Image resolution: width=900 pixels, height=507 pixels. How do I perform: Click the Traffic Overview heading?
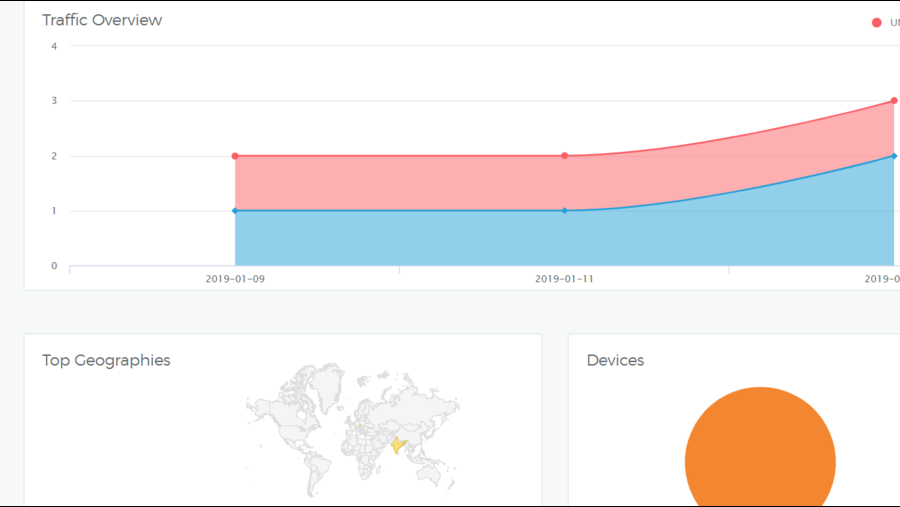pyautogui.click(x=102, y=20)
